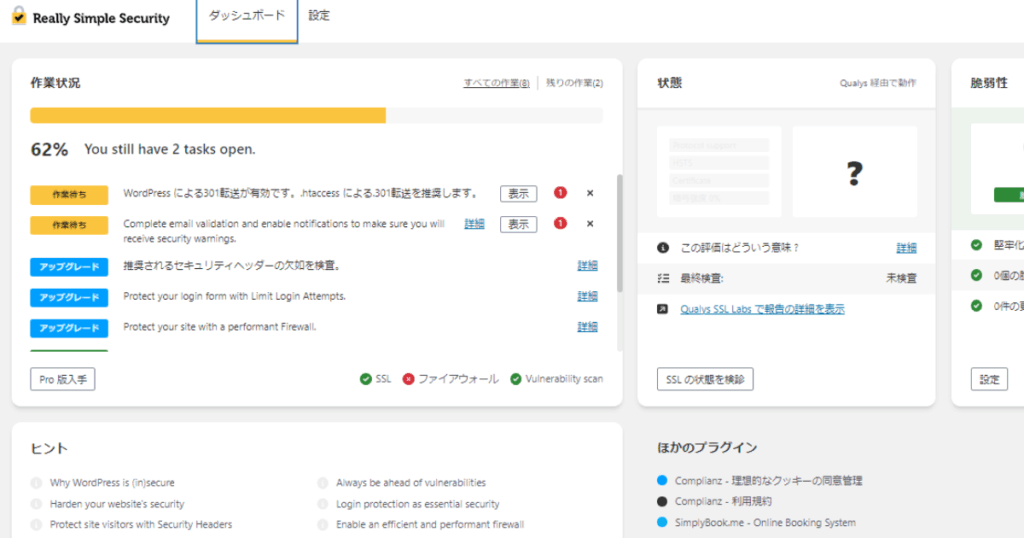Click the green SSL status icon

[366, 379]
